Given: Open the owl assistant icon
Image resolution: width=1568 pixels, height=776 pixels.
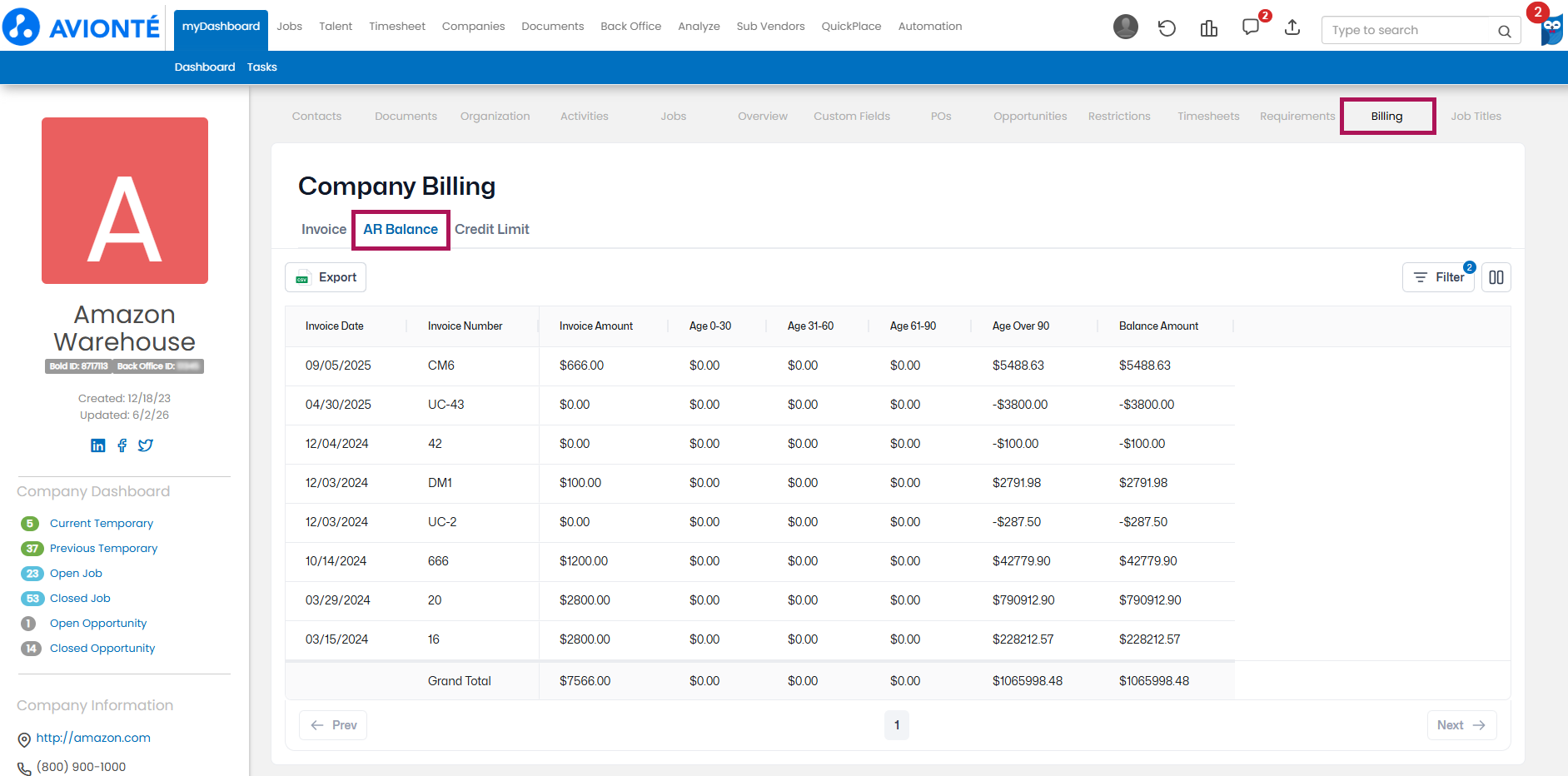Looking at the screenshot, I should point(1552,30).
